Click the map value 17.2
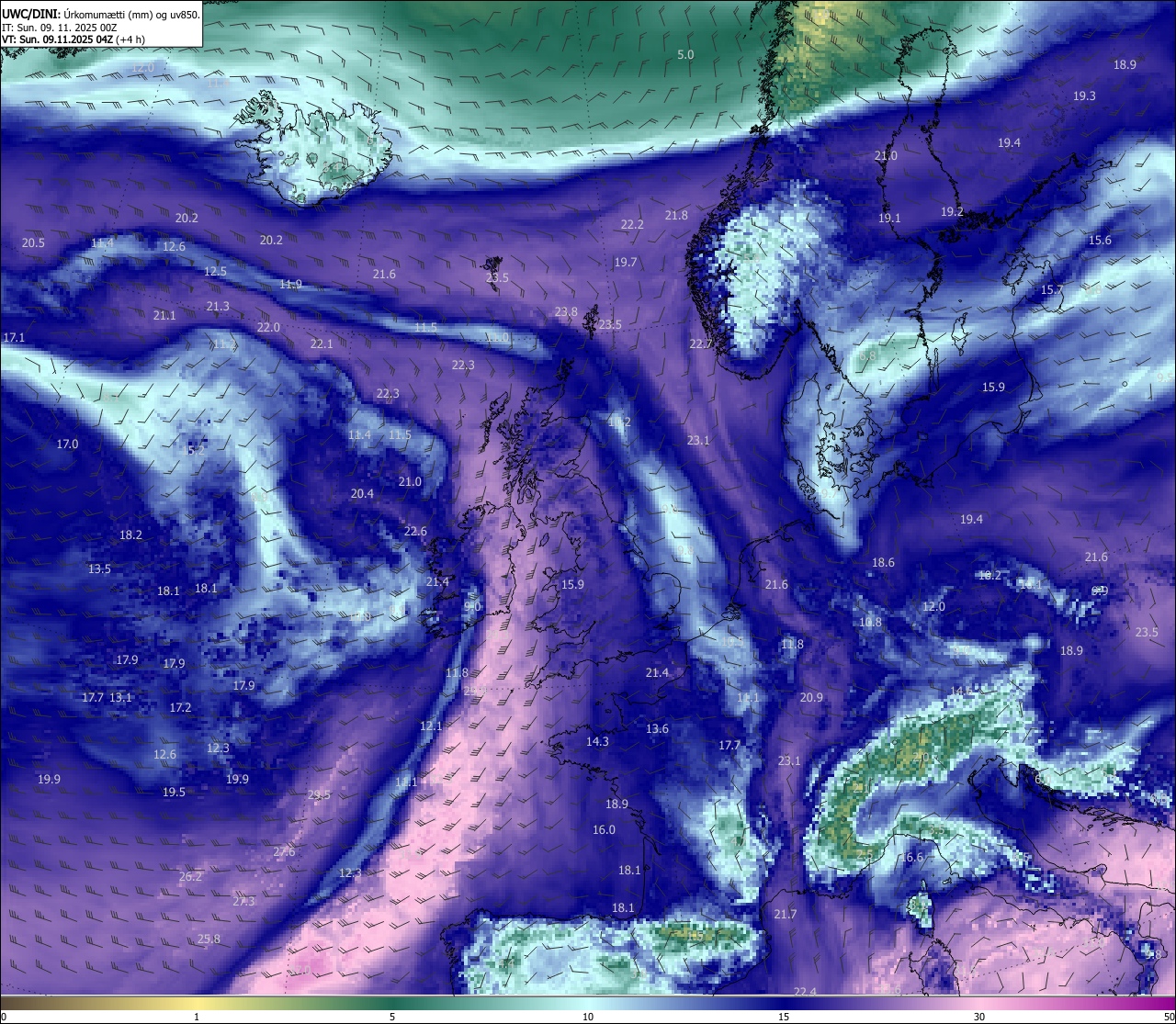1176x1024 pixels. 180,707
